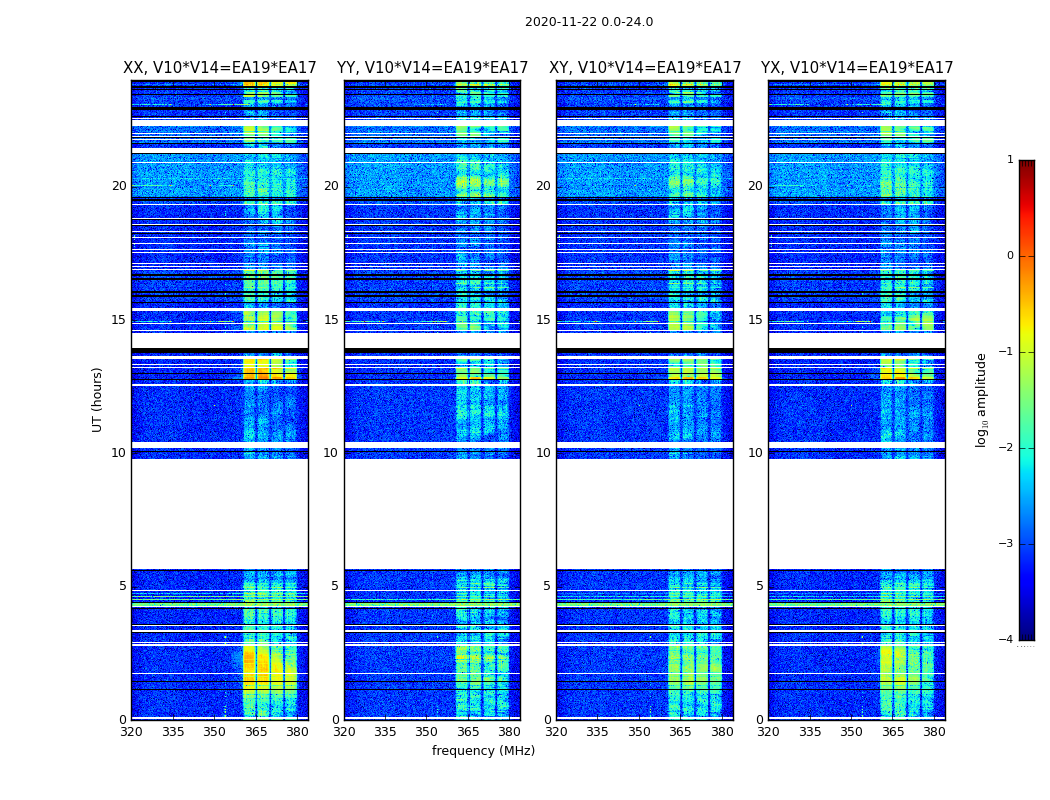Click the log10 amplitude colorbar label
The width and height of the screenshot is (1050, 800).
coord(982,399)
